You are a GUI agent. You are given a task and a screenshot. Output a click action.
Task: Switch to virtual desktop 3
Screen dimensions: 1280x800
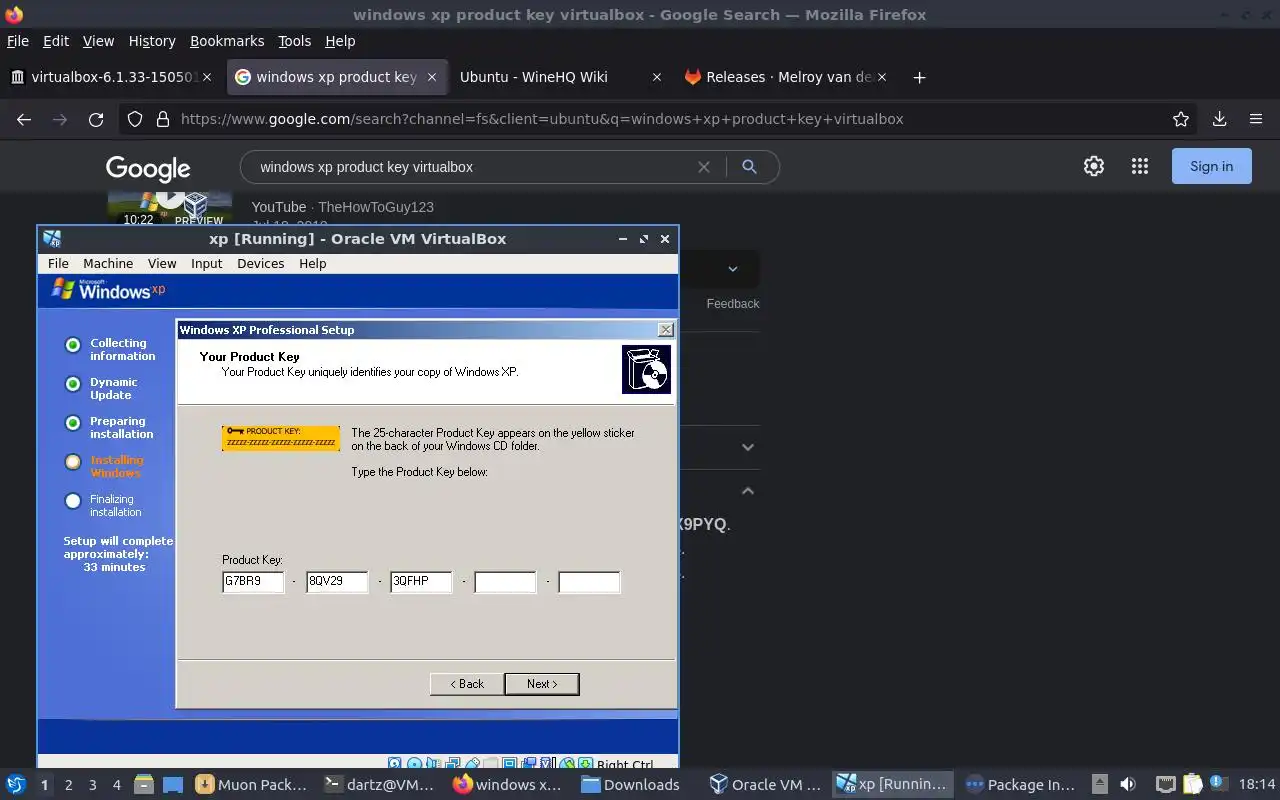pos(92,785)
